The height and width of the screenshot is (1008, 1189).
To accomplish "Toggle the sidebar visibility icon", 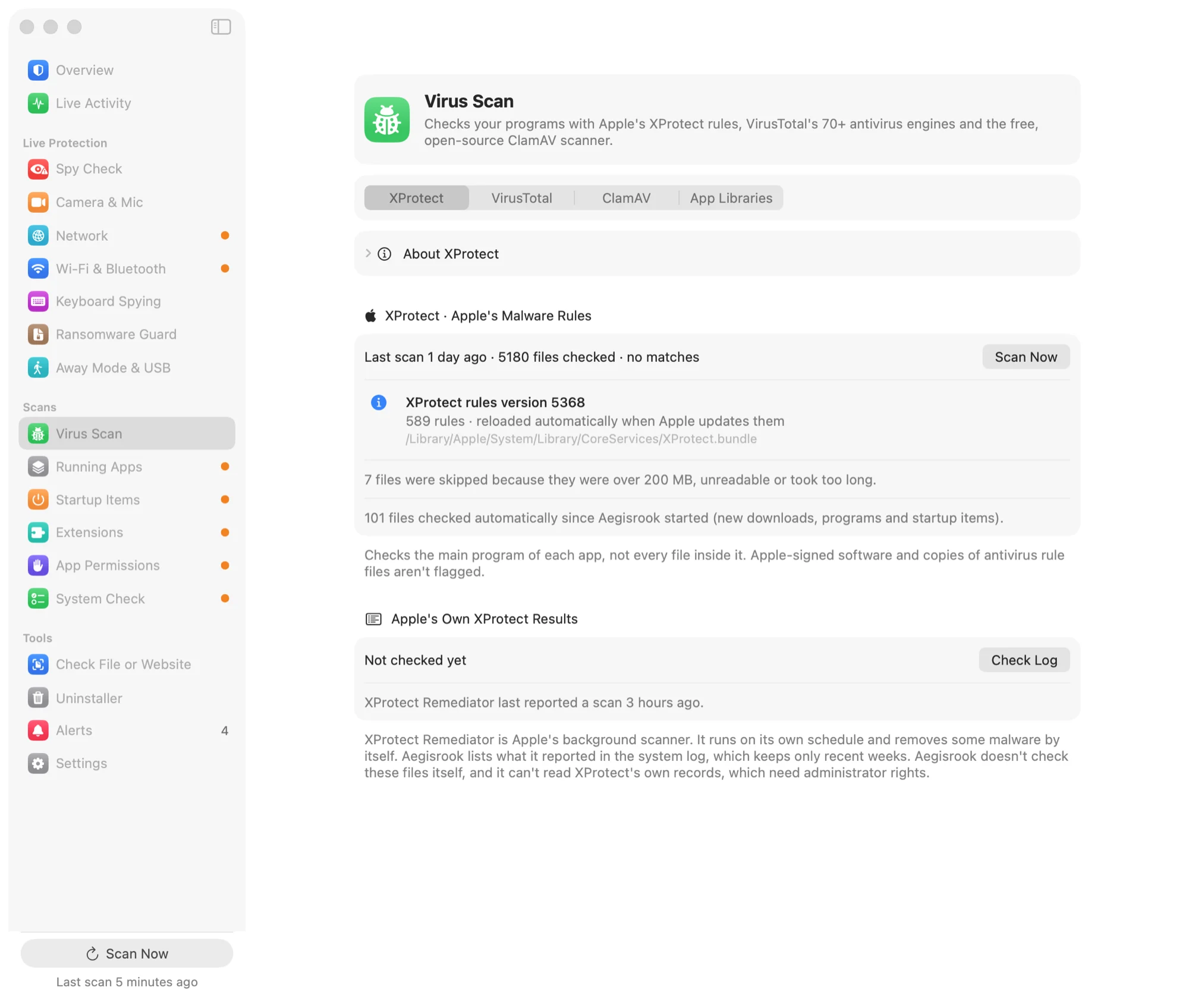I will pyautogui.click(x=221, y=27).
